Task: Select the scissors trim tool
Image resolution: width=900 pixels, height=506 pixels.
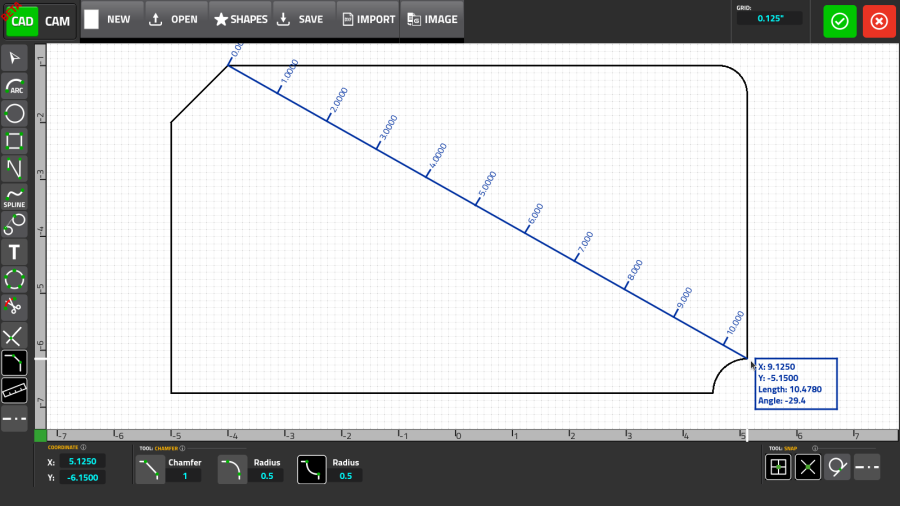Action: [14, 307]
